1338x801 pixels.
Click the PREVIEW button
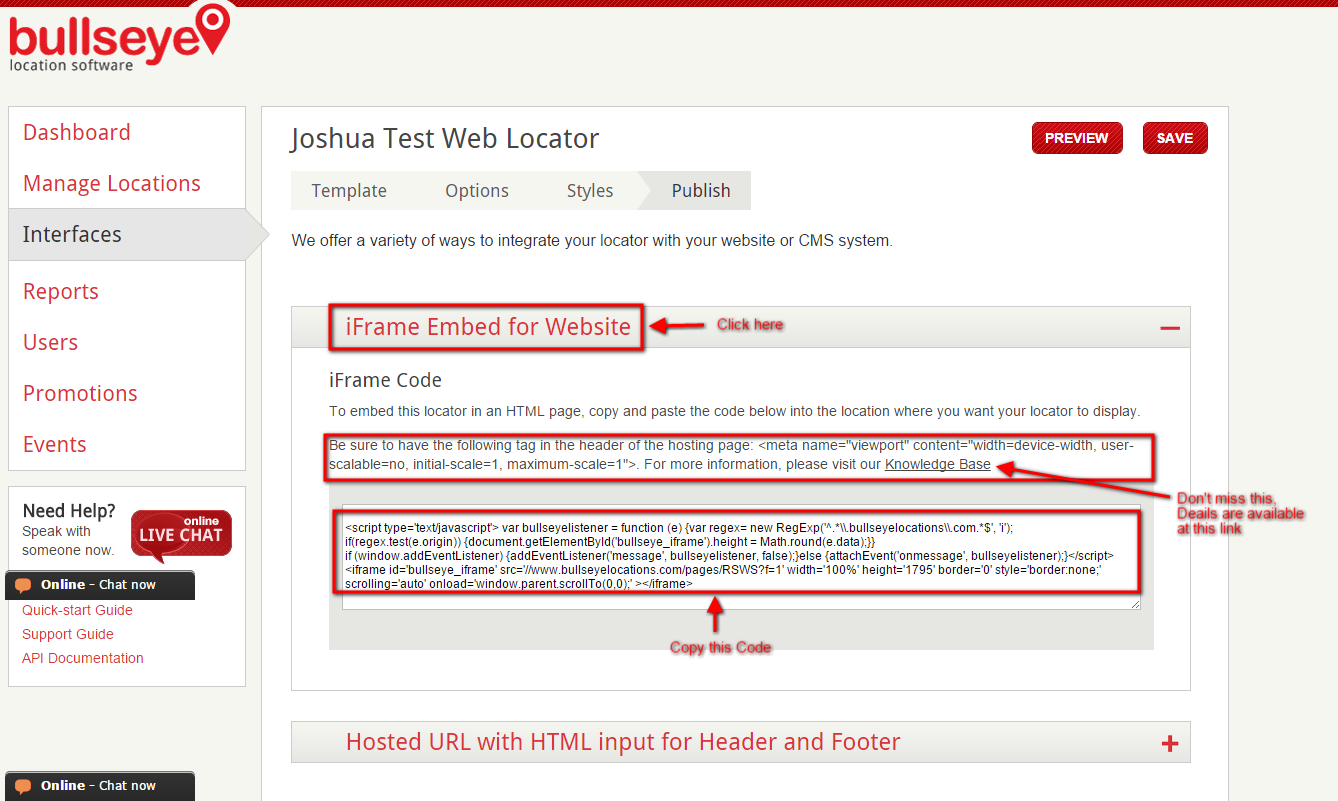[1077, 138]
